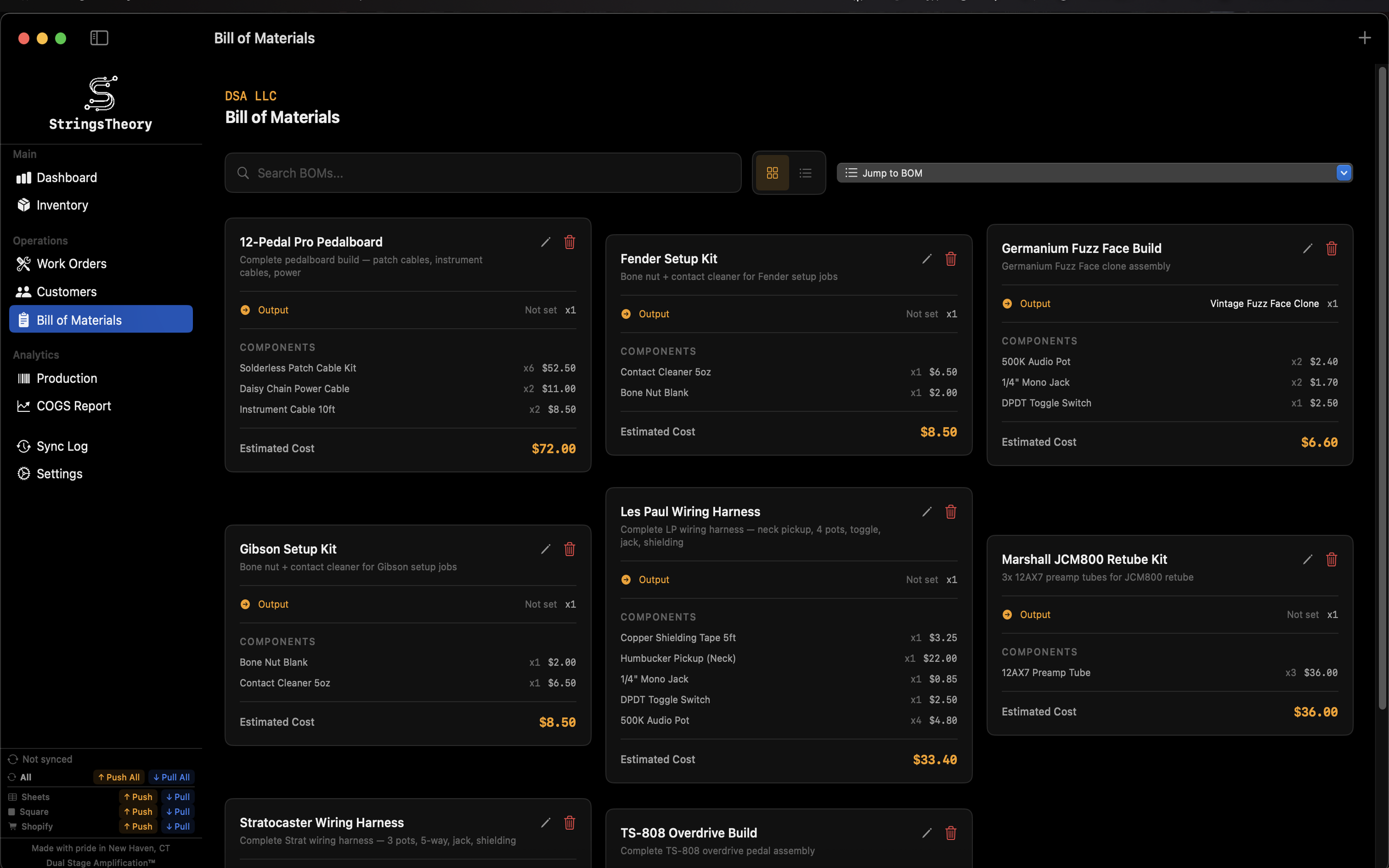This screenshot has height=868, width=1389.
Task: Open the Jump to BOM dropdown
Action: click(x=1085, y=173)
